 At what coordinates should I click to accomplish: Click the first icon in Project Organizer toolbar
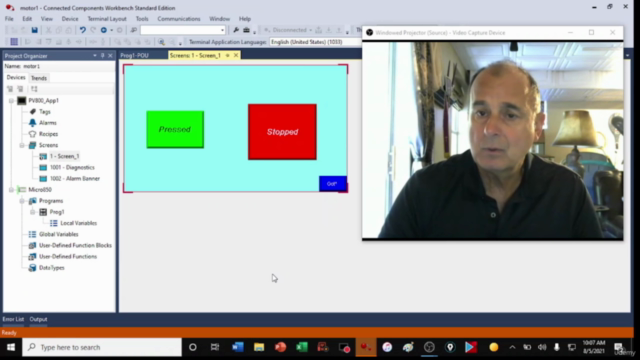click(10, 89)
